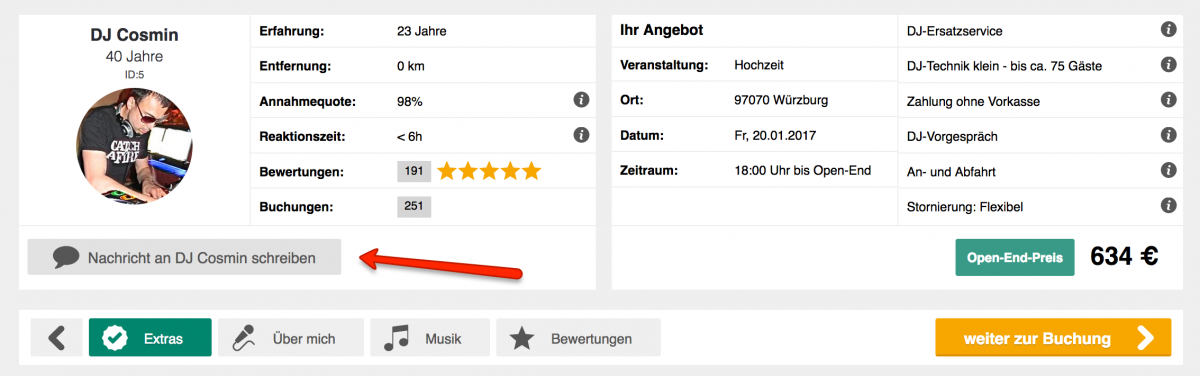Click info icon next to Annahmequote

[580, 100]
